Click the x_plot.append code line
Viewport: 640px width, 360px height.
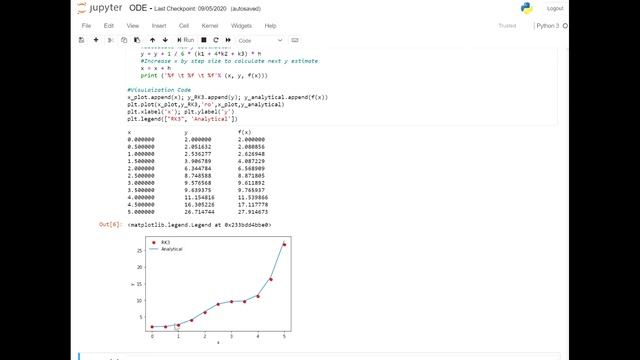point(227,97)
